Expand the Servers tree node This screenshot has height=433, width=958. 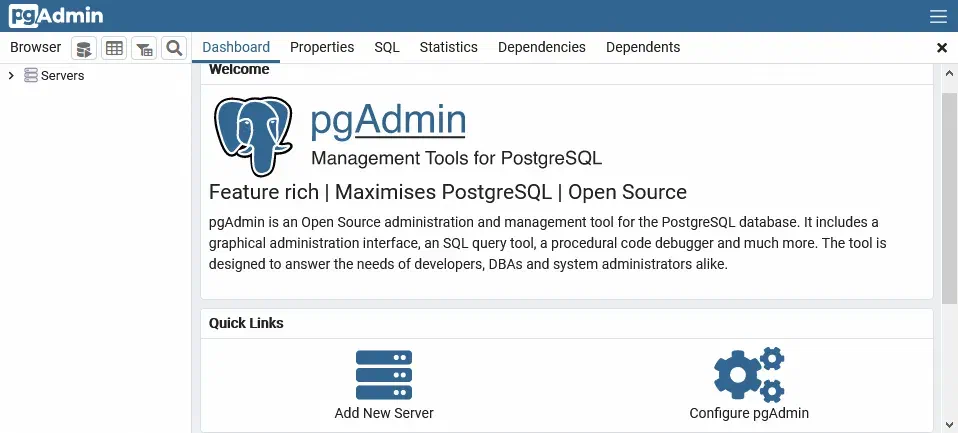pyautogui.click(x=11, y=76)
